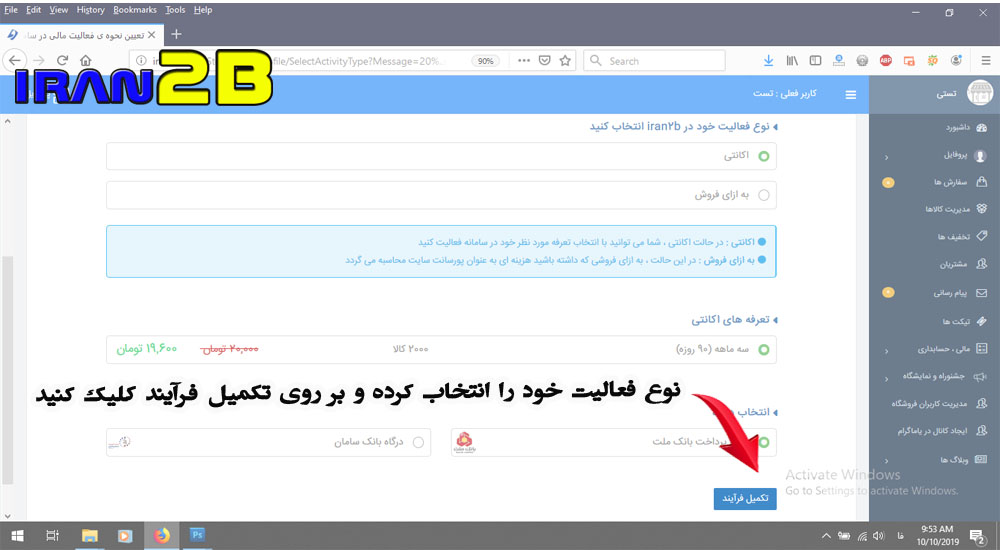The width and height of the screenshot is (1000, 550).
Task: Choose پرداخت بانک ملت payment radio
Action: click(x=763, y=442)
